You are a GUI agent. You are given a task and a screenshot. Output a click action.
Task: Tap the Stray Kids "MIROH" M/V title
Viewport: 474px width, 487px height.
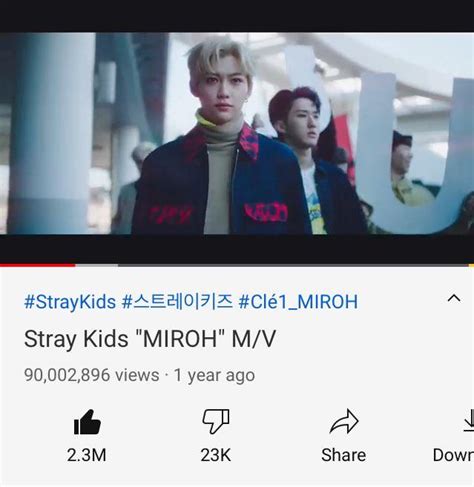coord(150,339)
